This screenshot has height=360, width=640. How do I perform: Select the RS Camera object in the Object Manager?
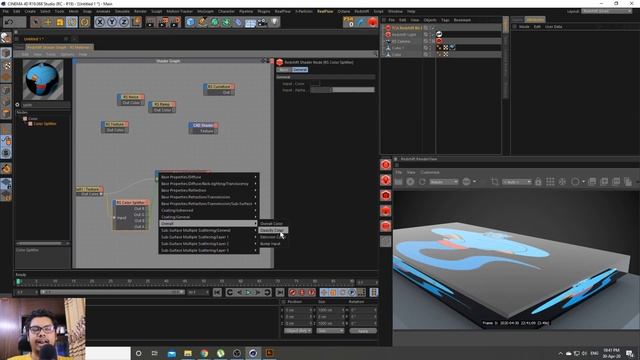[401, 41]
